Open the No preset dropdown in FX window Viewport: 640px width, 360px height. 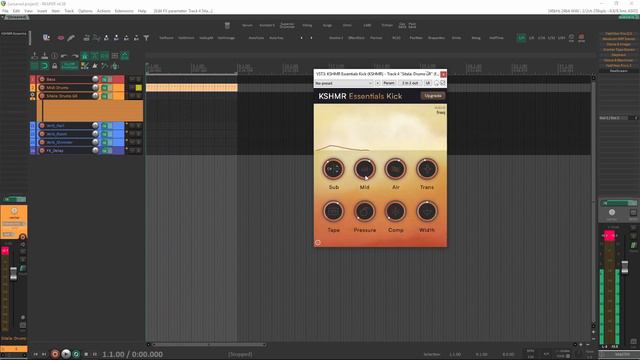pos(344,83)
